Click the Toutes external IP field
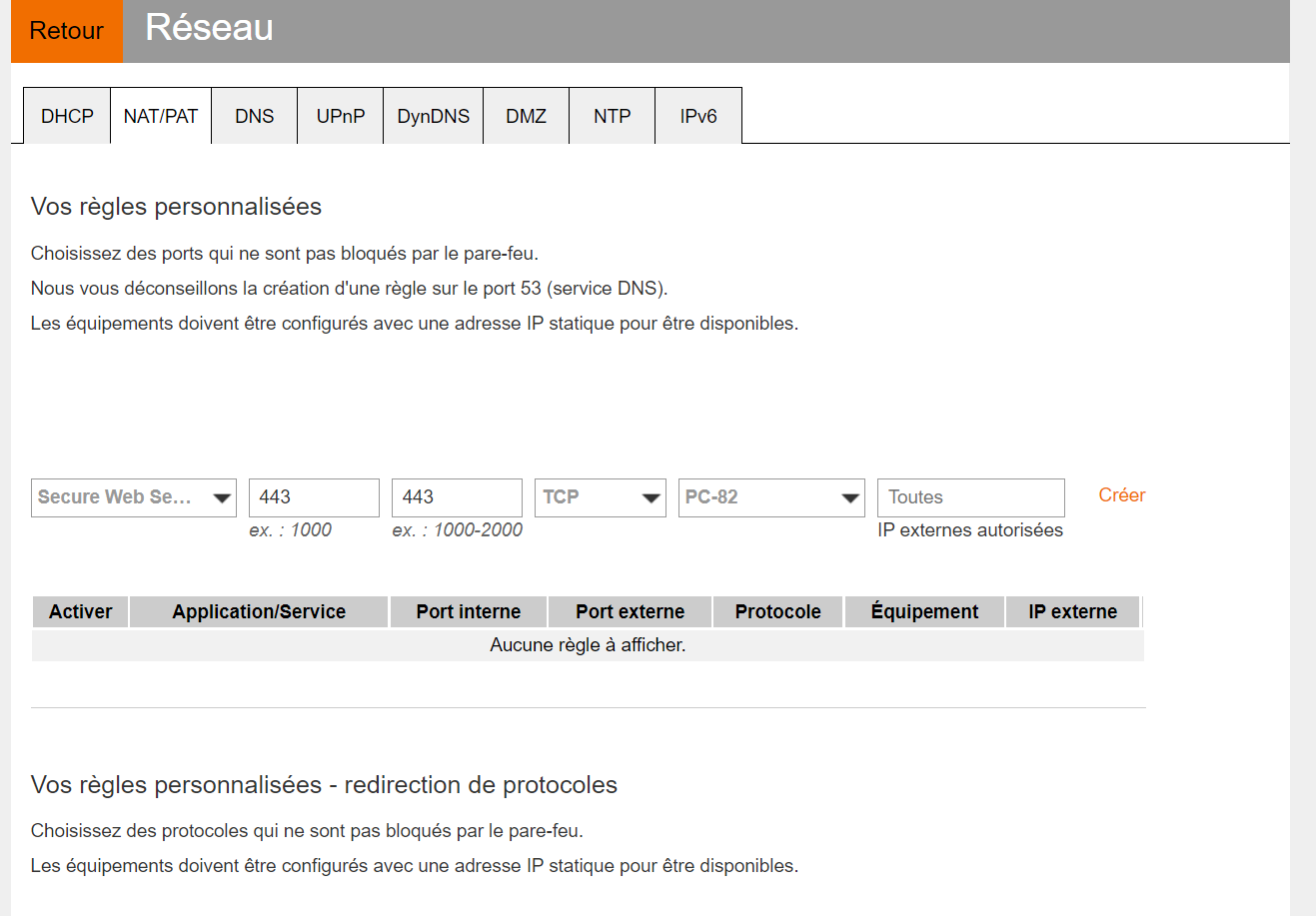1316x916 pixels. click(x=970, y=497)
